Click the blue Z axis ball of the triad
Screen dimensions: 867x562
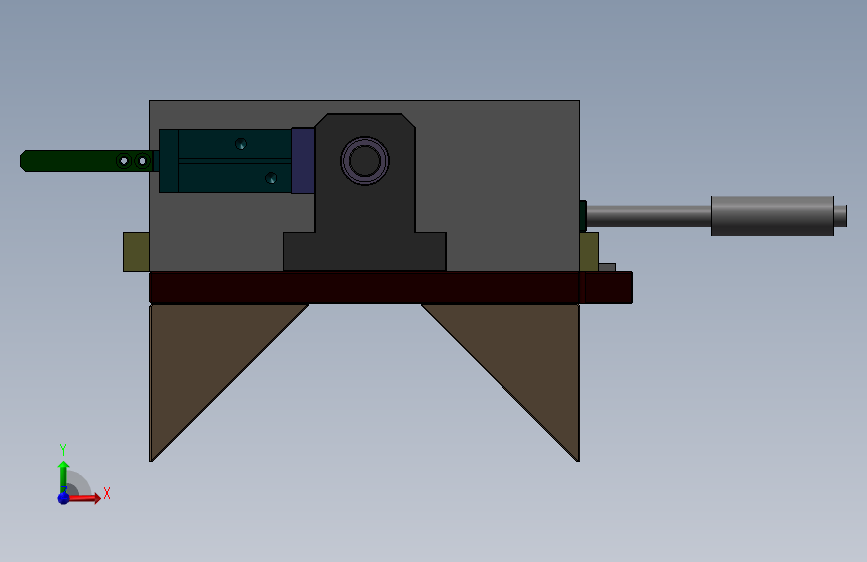(x=63, y=498)
